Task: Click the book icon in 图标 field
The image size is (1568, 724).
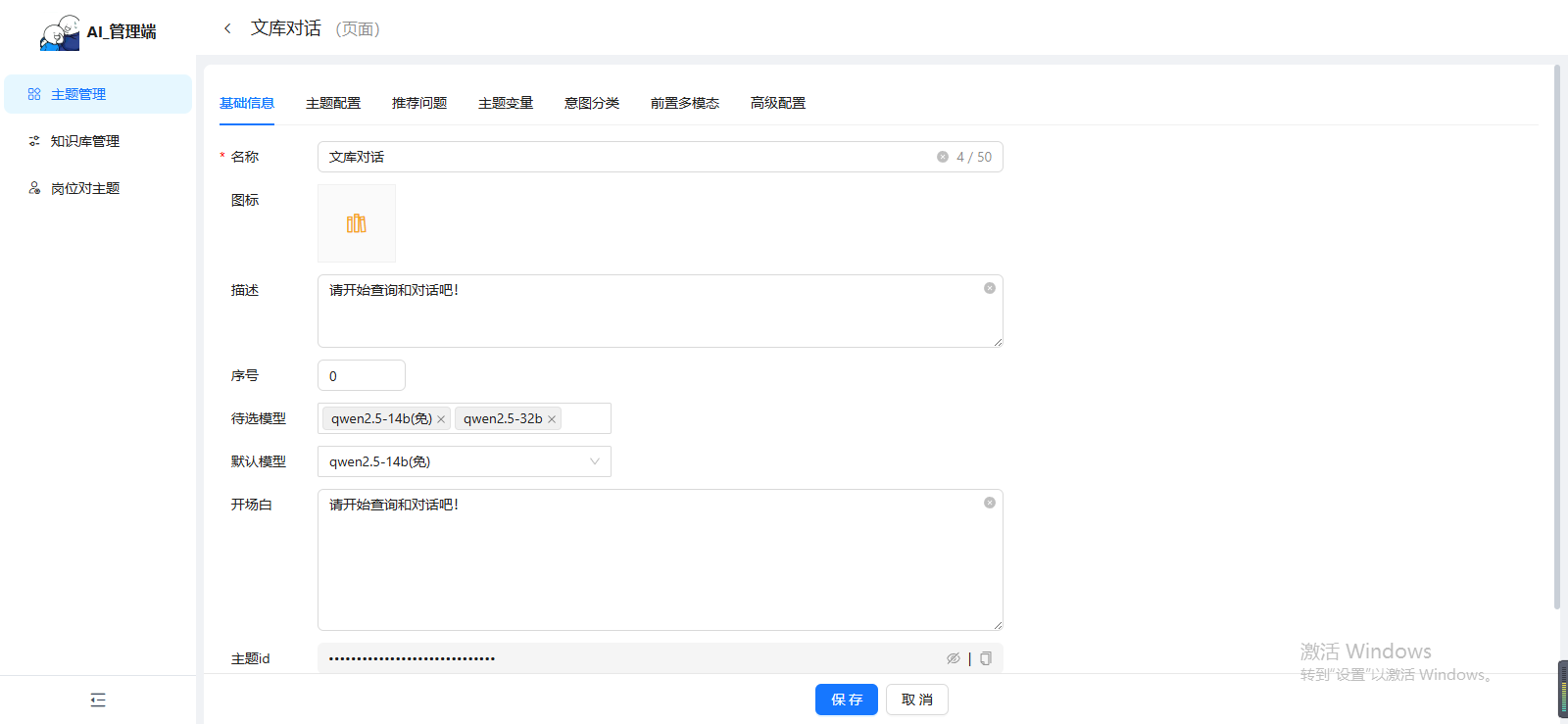Action: coord(357,223)
